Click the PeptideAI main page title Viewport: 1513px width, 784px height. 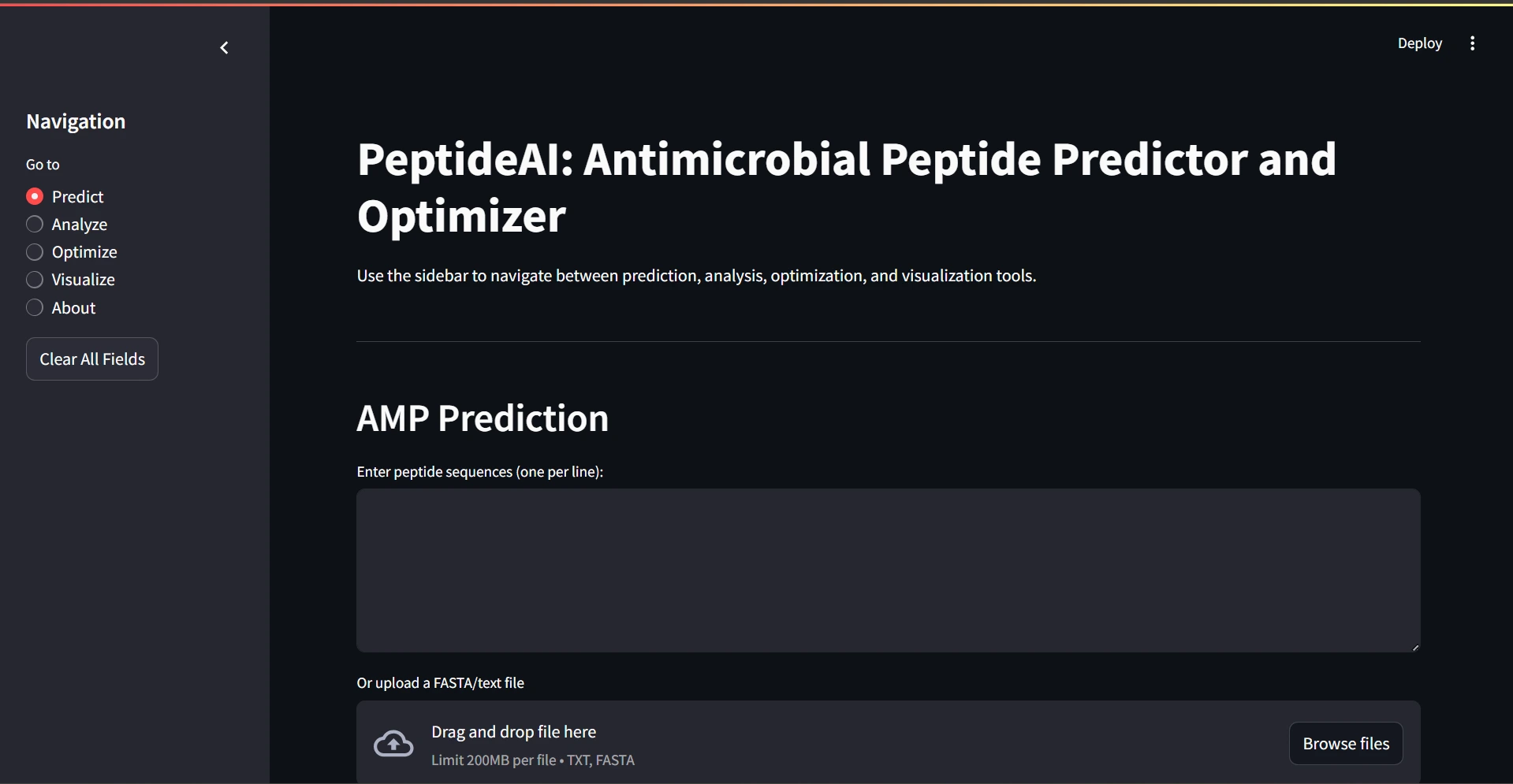(847, 188)
